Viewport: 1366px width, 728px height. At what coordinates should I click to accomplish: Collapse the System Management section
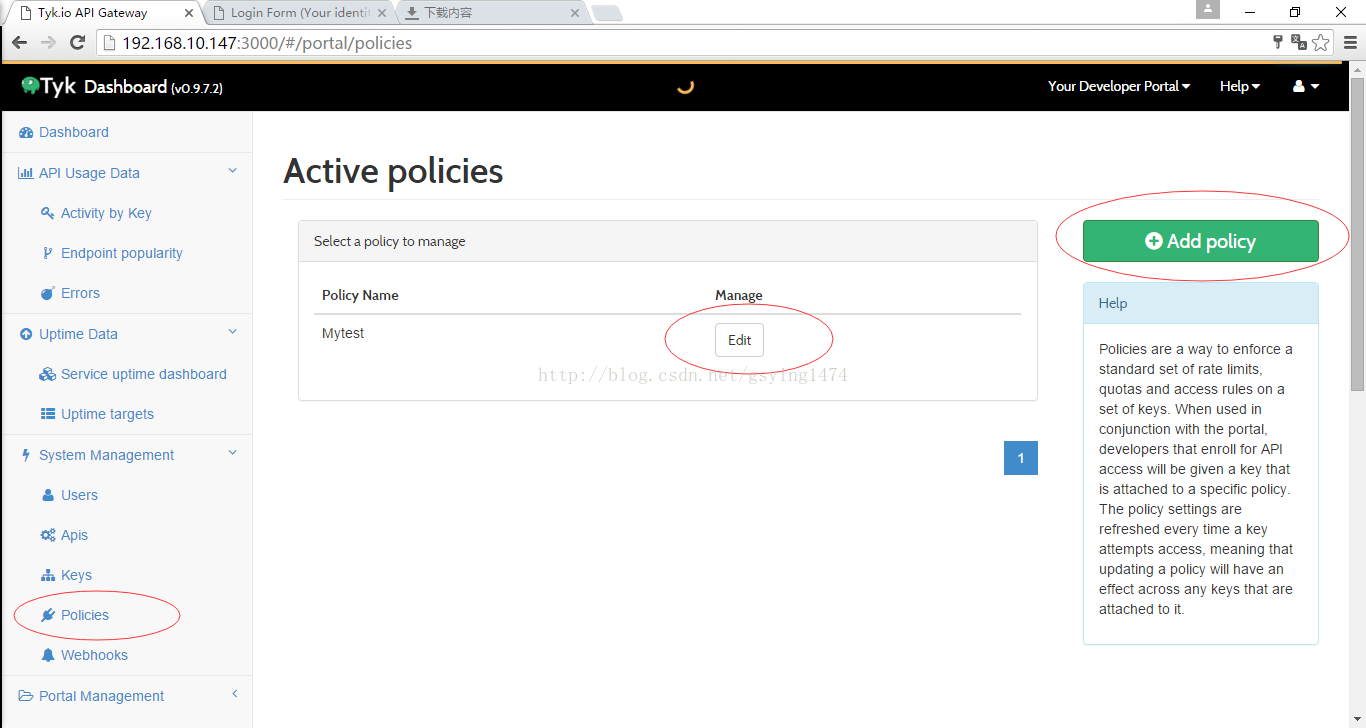pyautogui.click(x=233, y=454)
